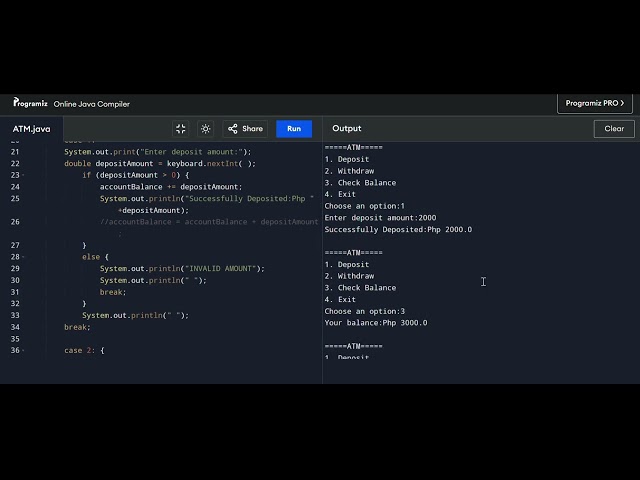This screenshot has width=640, height=480.
Task: Click output line 'Choose an option:1'
Action: [364, 206]
